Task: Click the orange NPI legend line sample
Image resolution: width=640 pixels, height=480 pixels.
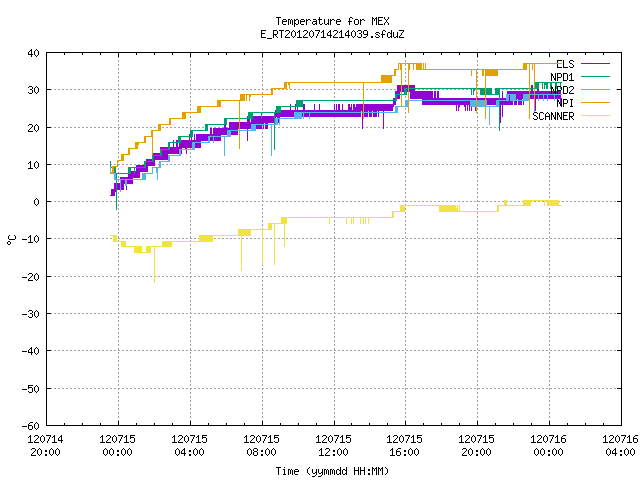Action: [x=595, y=102]
